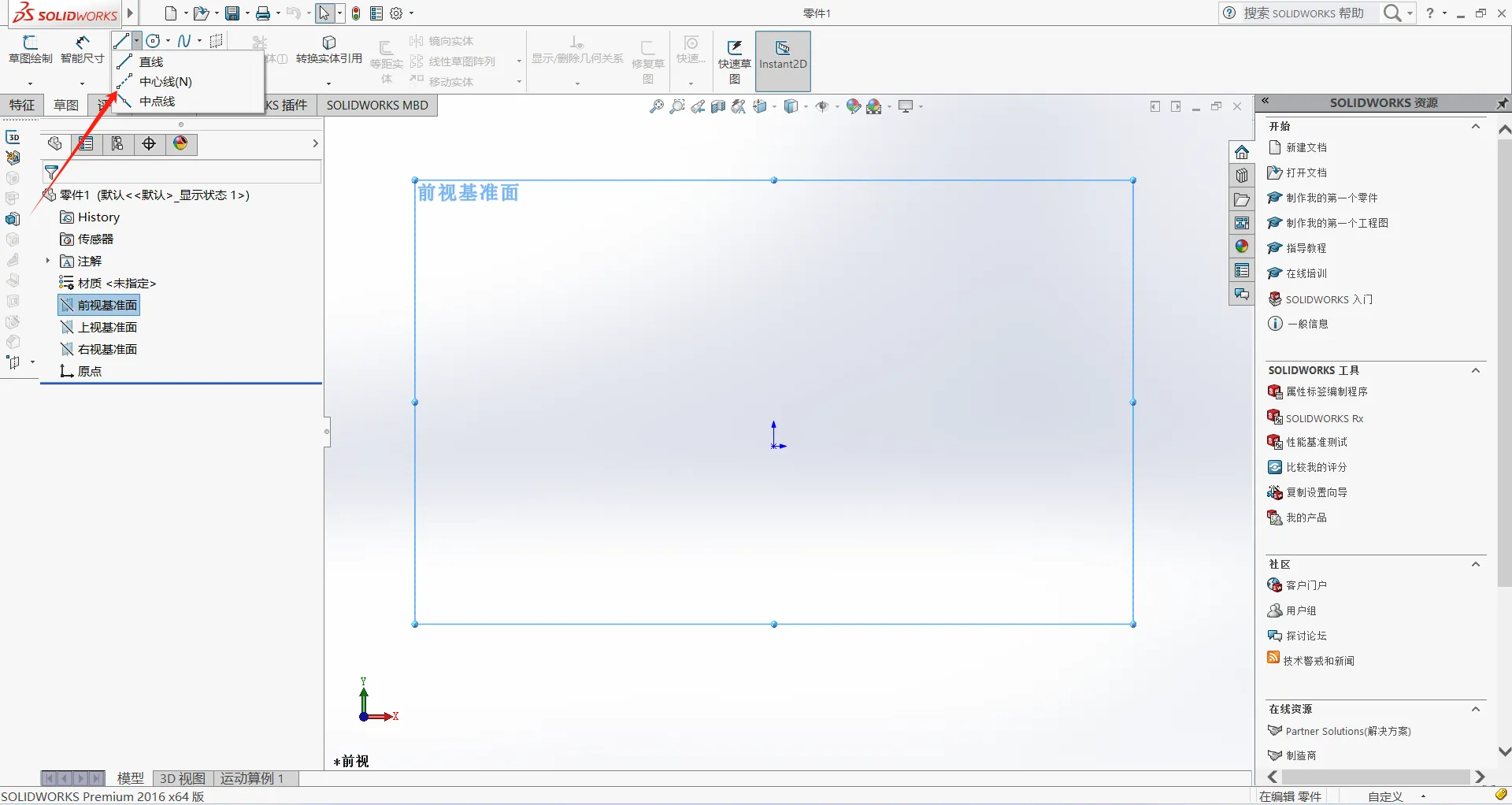
Task: Open the 打开文档 link
Action: pyautogui.click(x=1306, y=172)
